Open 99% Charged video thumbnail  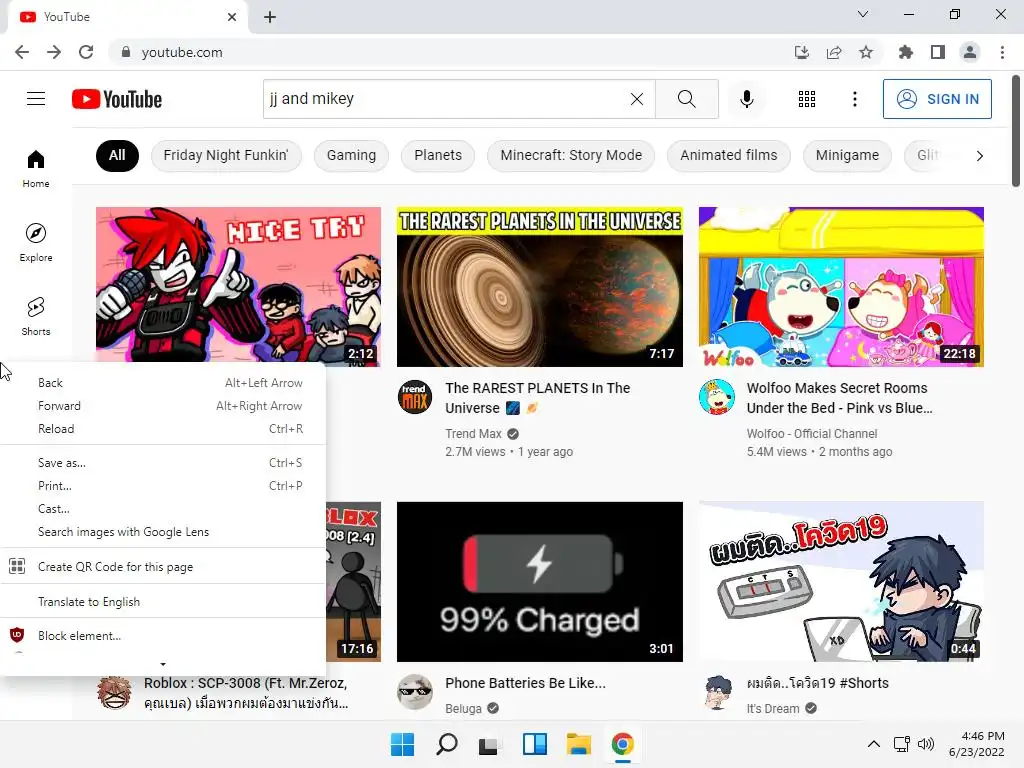coord(539,581)
